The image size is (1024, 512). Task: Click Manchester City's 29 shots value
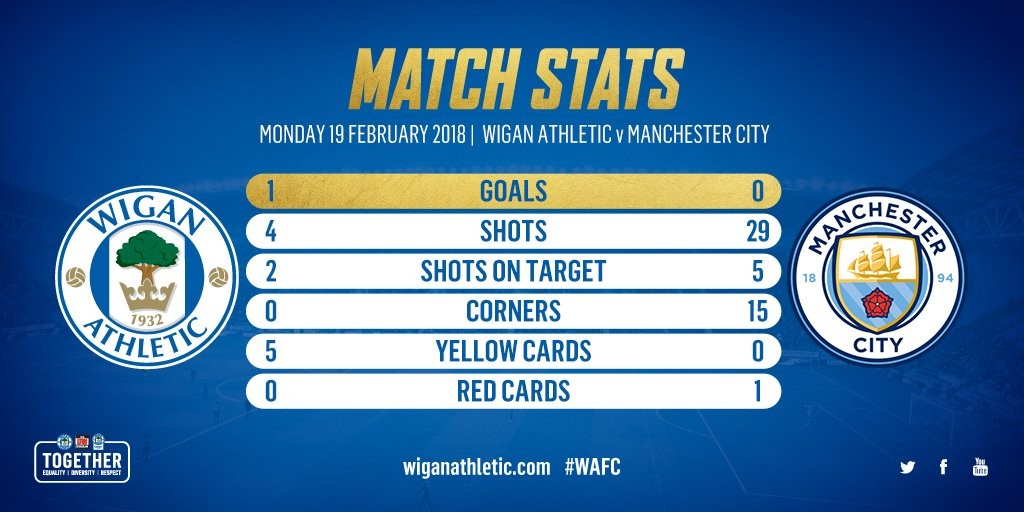click(x=755, y=232)
